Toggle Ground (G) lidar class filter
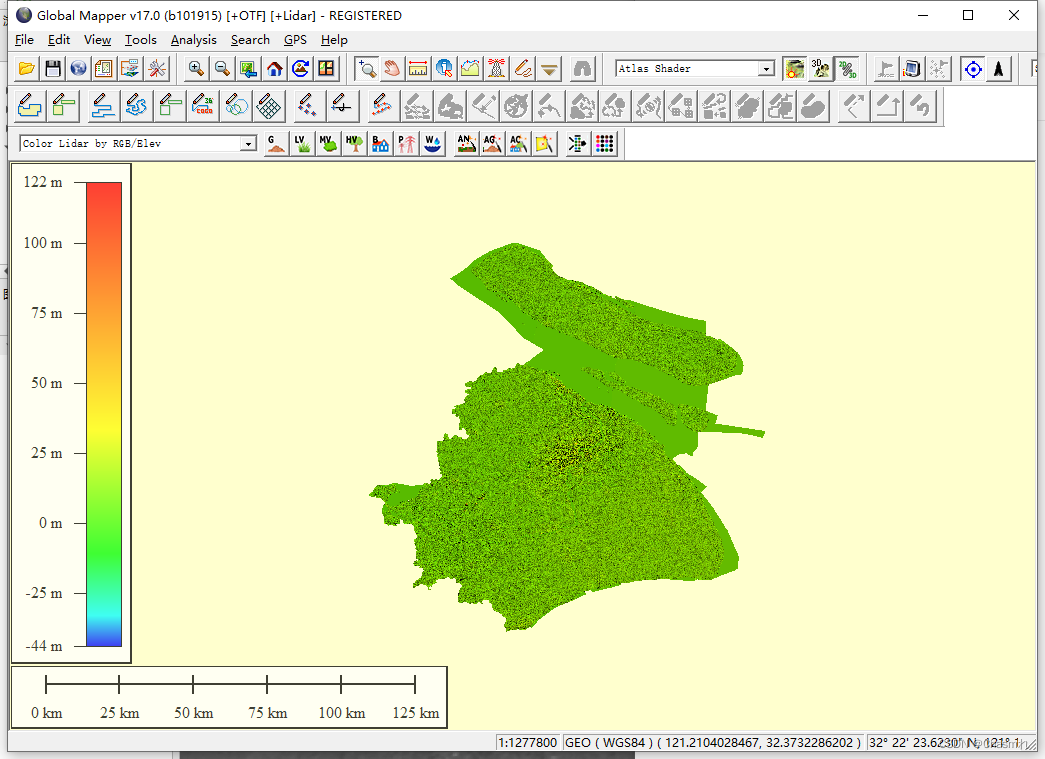This screenshot has height=759, width=1045. [276, 143]
